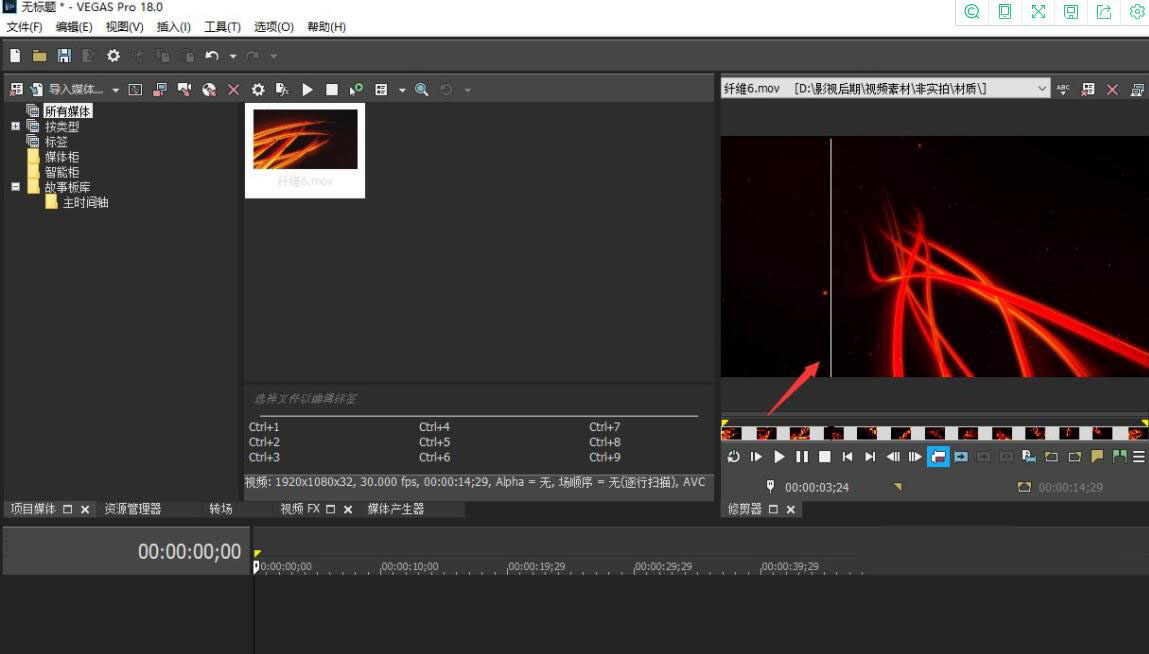Toggle the highlighted loop playback mode
The width and height of the screenshot is (1149, 654).
936,456
